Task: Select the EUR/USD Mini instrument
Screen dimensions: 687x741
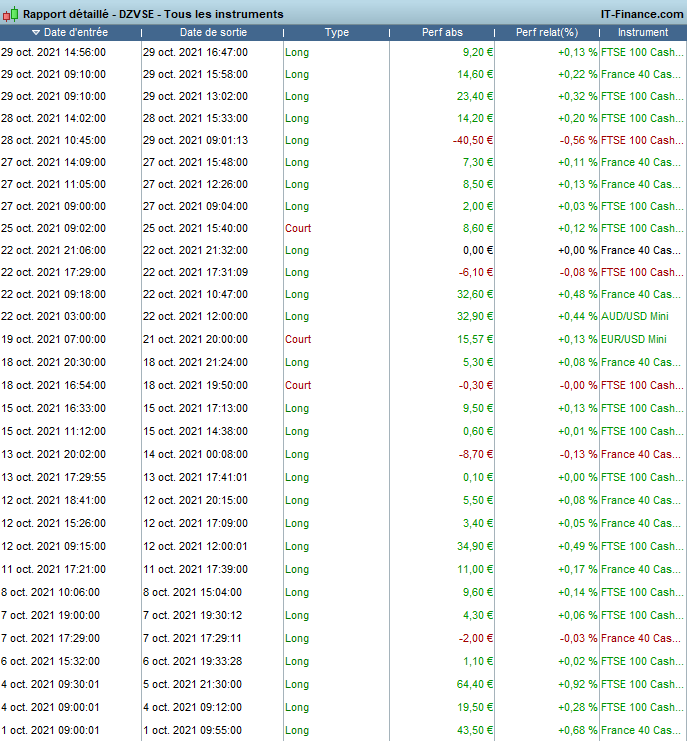Action: coord(634,339)
